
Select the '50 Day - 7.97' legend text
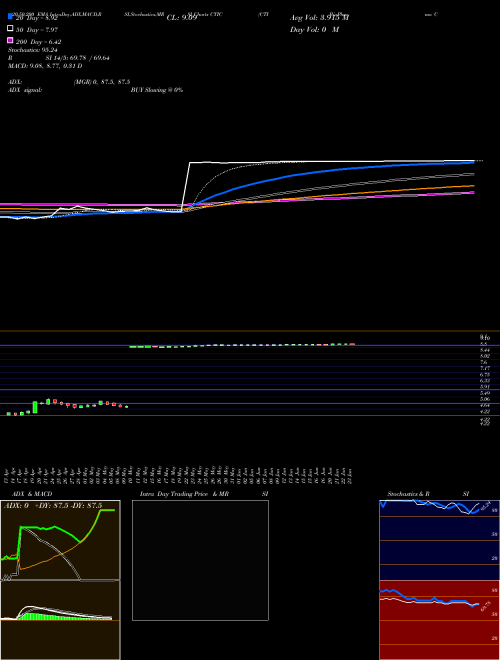tap(37, 30)
